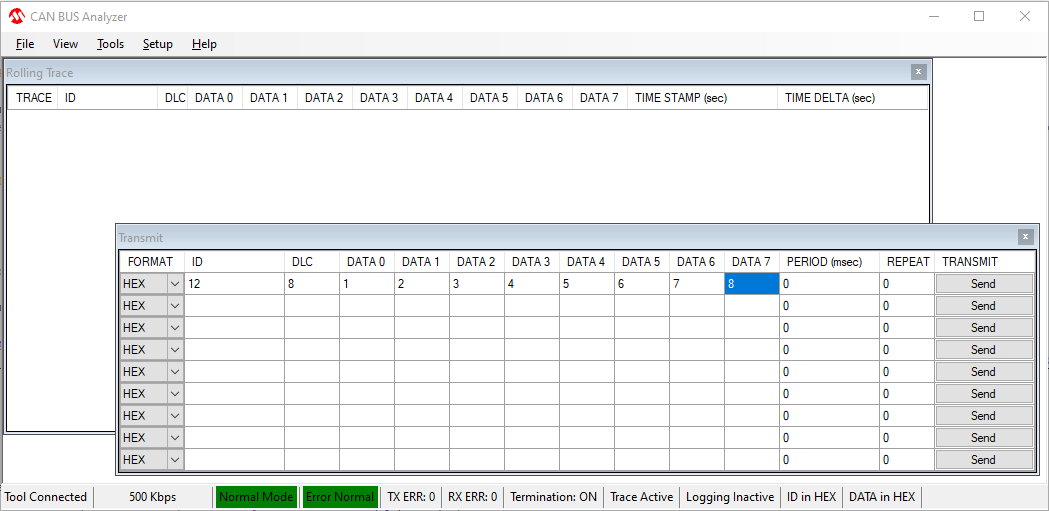Open the Setup menu
The height and width of the screenshot is (511, 1049).
point(158,44)
